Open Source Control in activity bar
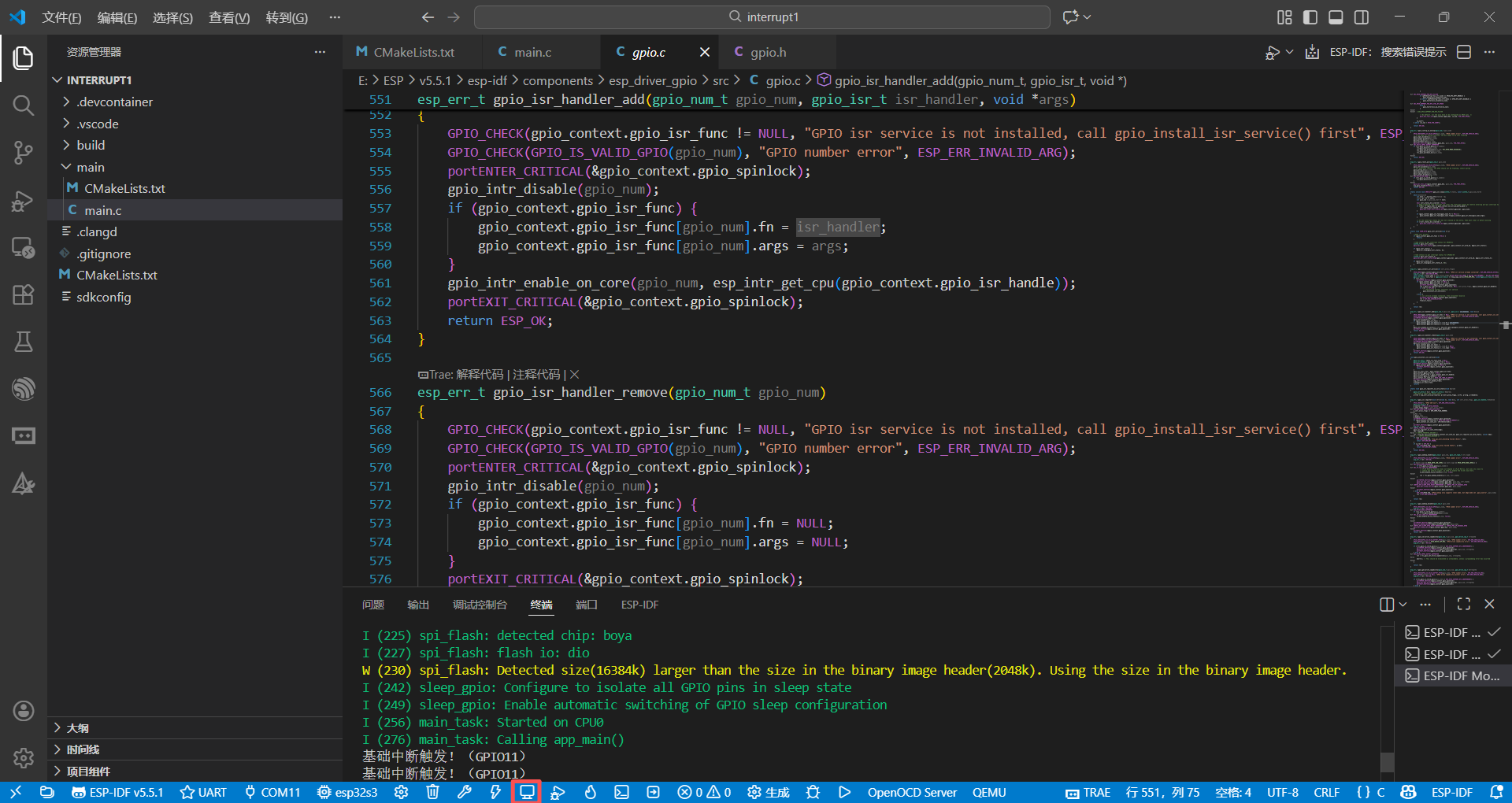Screen dimensions: 1512x803 [x=23, y=153]
